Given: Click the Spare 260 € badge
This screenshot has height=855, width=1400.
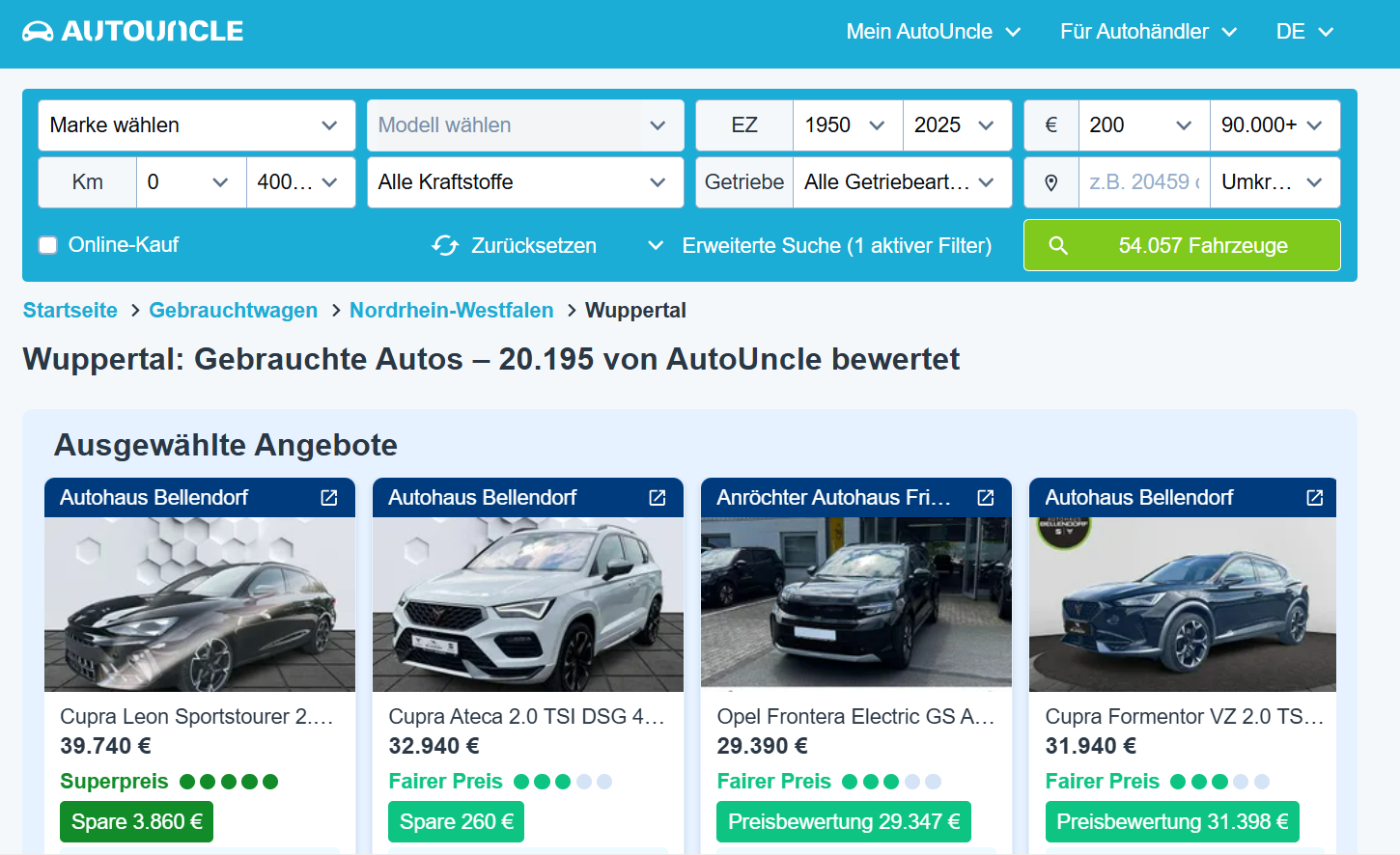Looking at the screenshot, I should [456, 822].
